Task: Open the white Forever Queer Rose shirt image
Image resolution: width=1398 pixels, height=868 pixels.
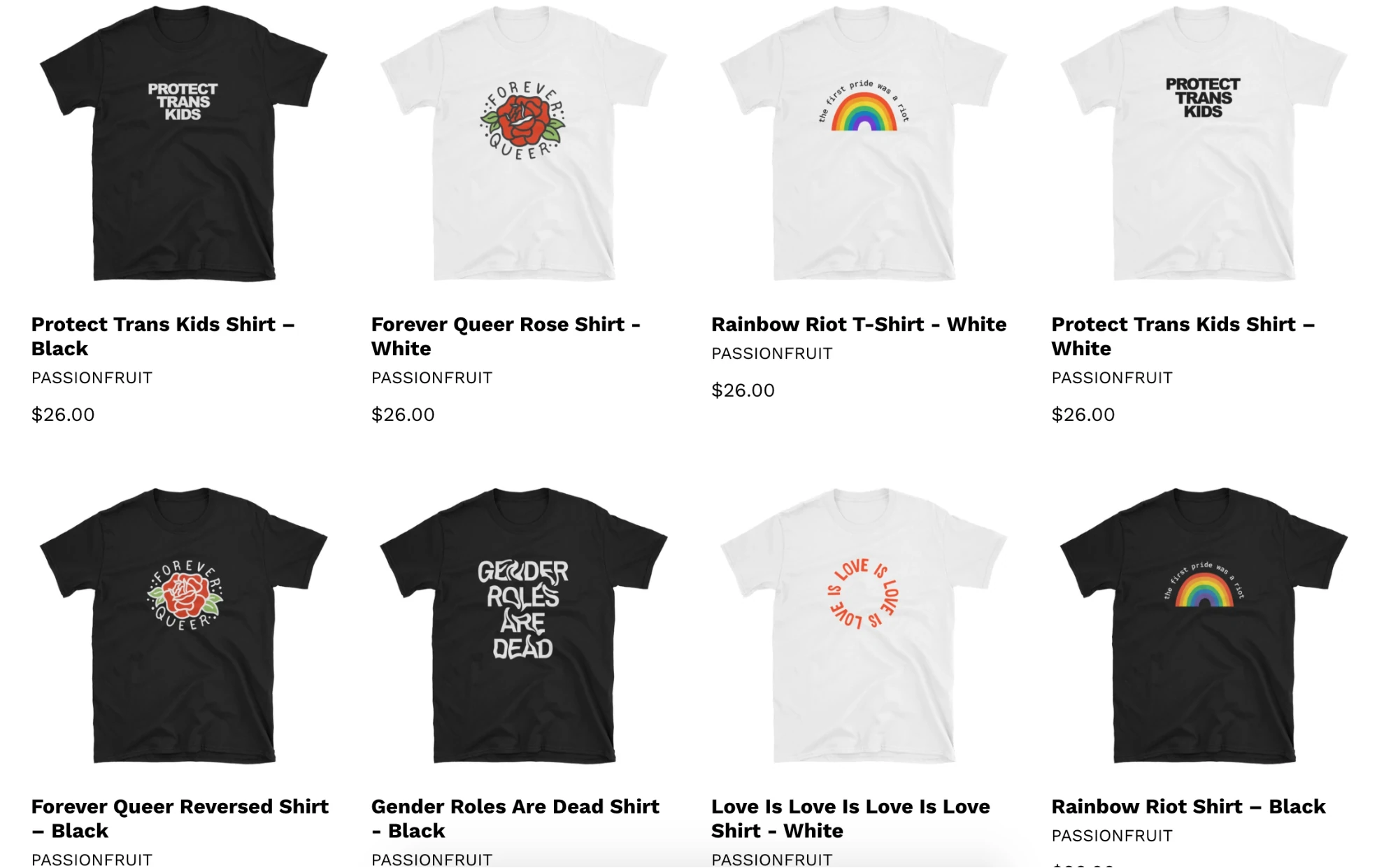Action: [524, 143]
